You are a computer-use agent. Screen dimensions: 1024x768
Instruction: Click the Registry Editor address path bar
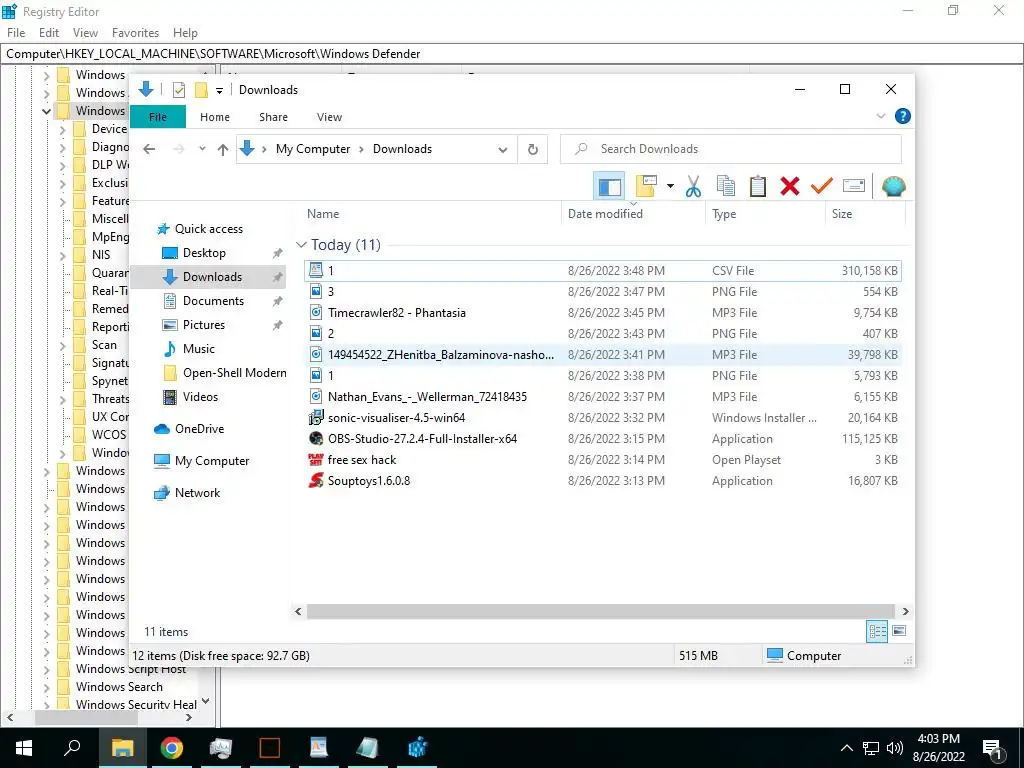[x=512, y=54]
